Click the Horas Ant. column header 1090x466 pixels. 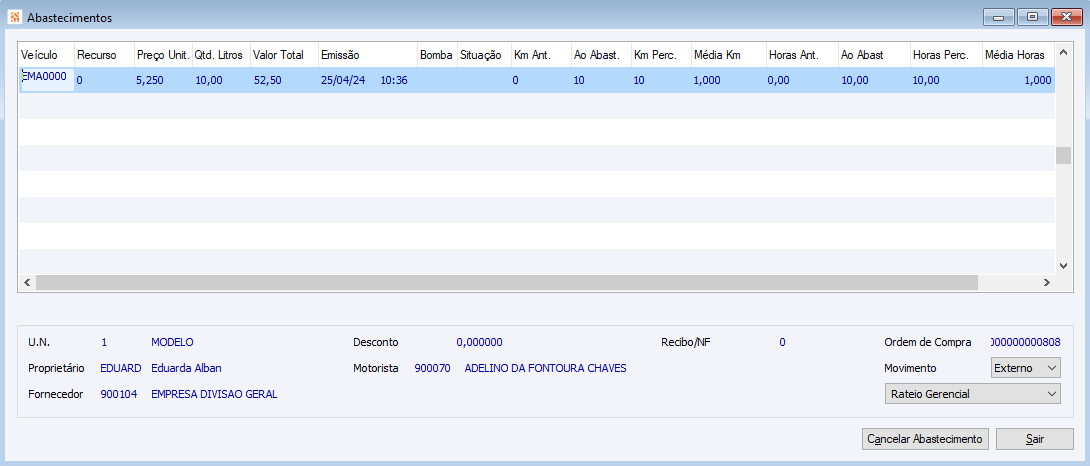(x=802, y=55)
